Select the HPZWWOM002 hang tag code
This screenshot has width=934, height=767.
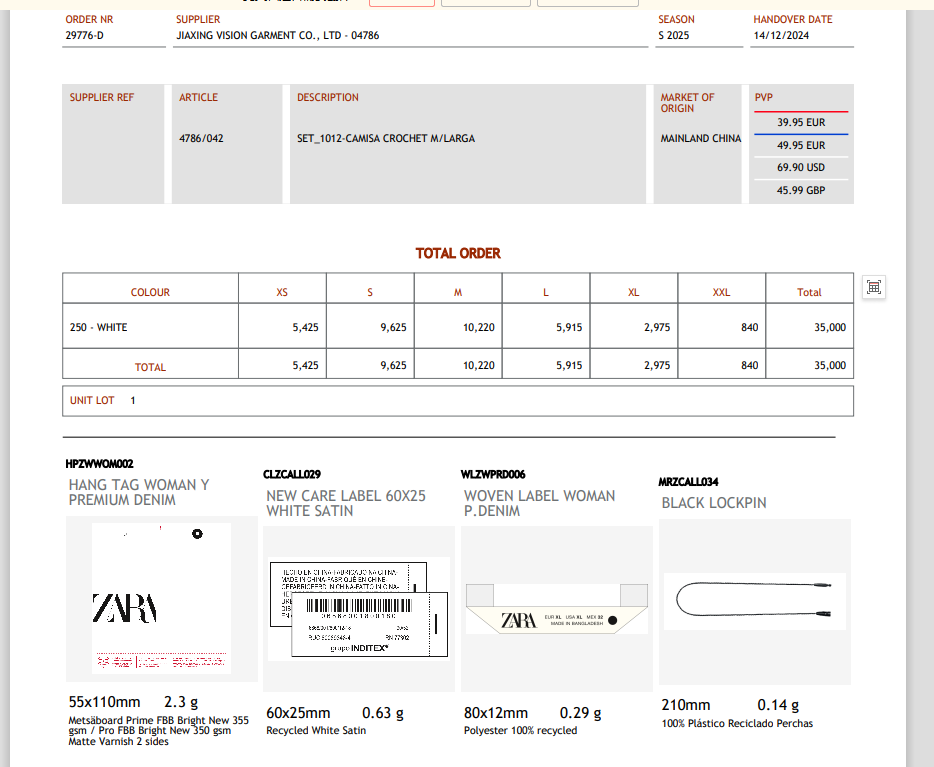pyautogui.click(x=99, y=464)
